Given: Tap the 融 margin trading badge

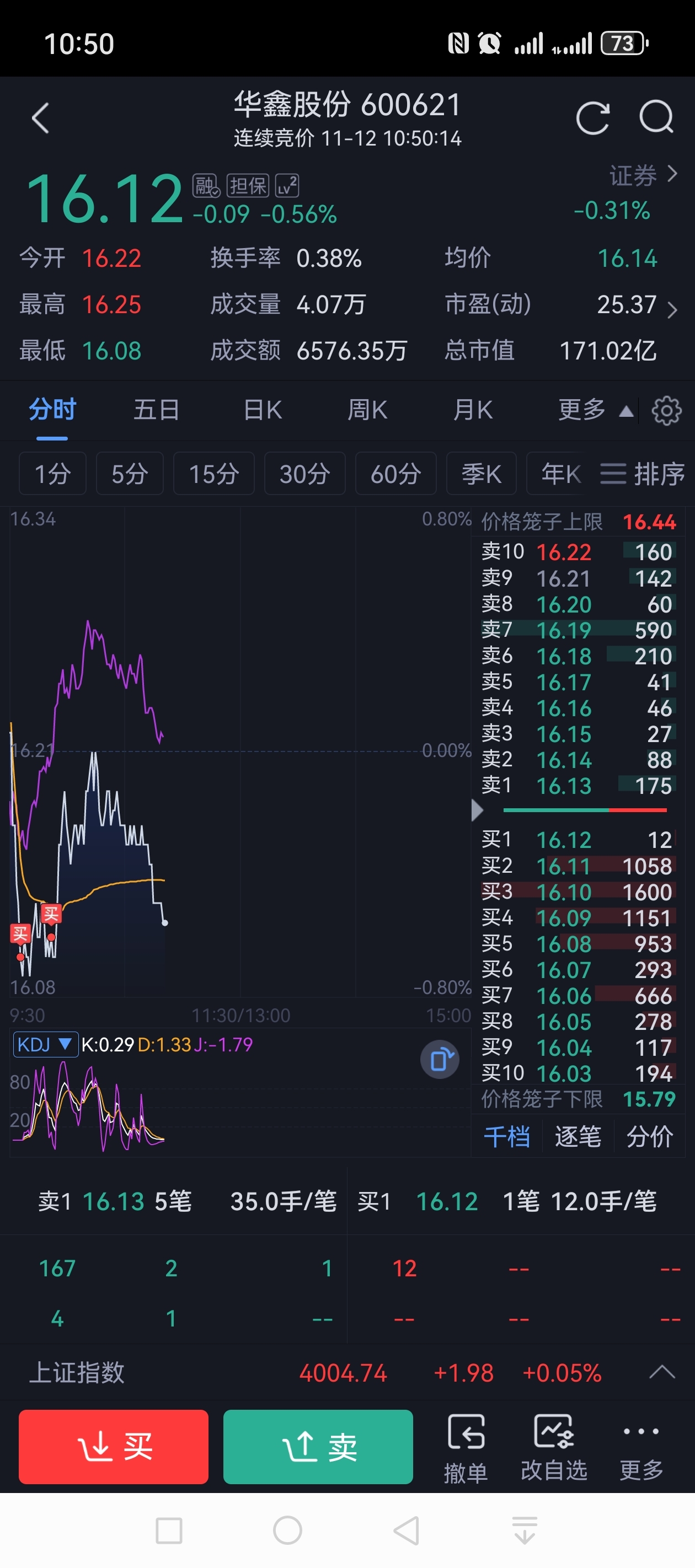Looking at the screenshot, I should point(206,186).
